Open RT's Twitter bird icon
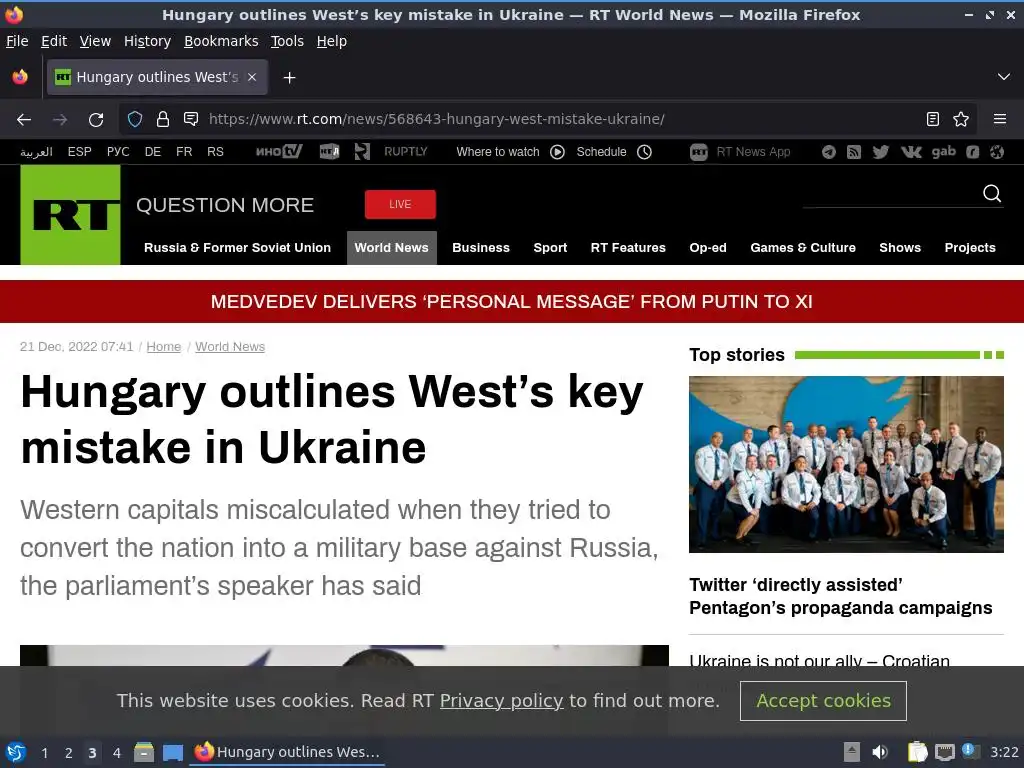The height and width of the screenshot is (768, 1024). [880, 152]
